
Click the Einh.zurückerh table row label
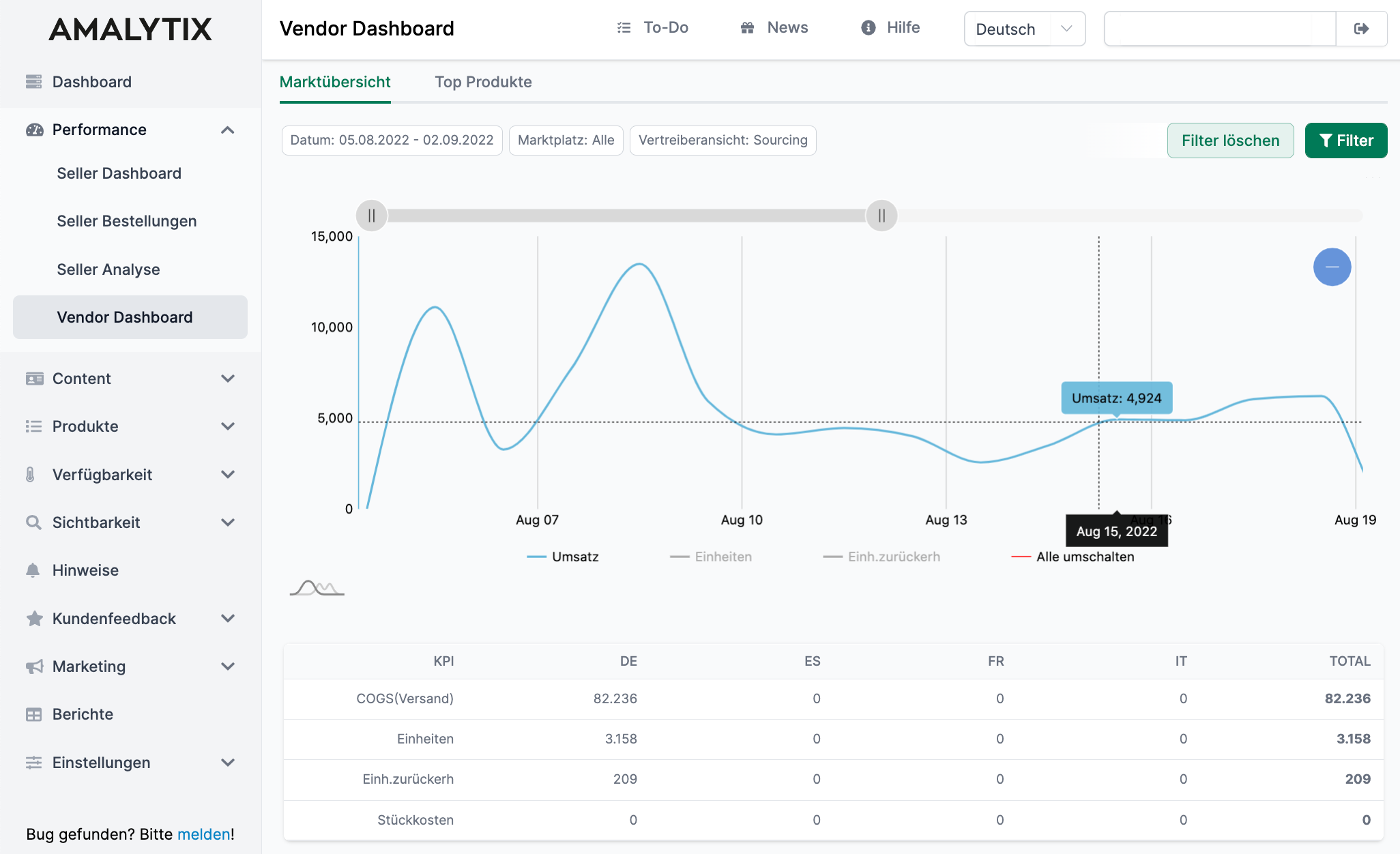coord(408,779)
